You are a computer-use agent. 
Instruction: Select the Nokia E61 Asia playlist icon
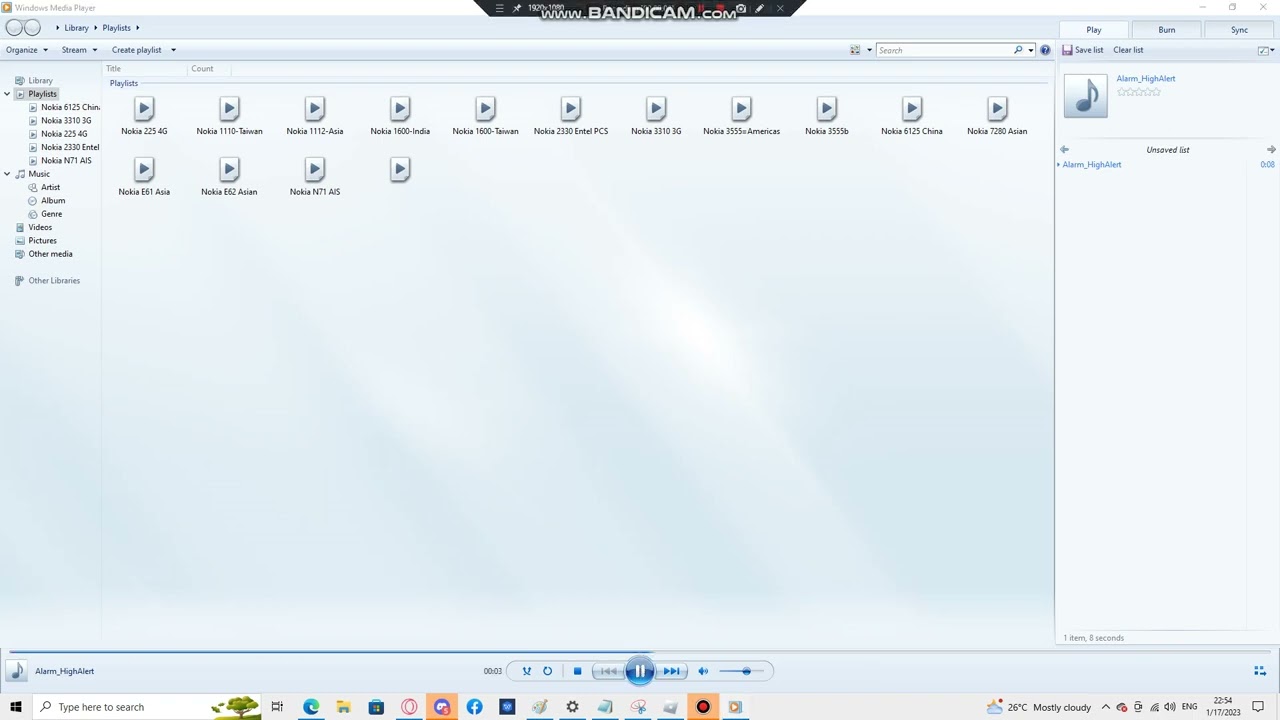click(x=144, y=169)
